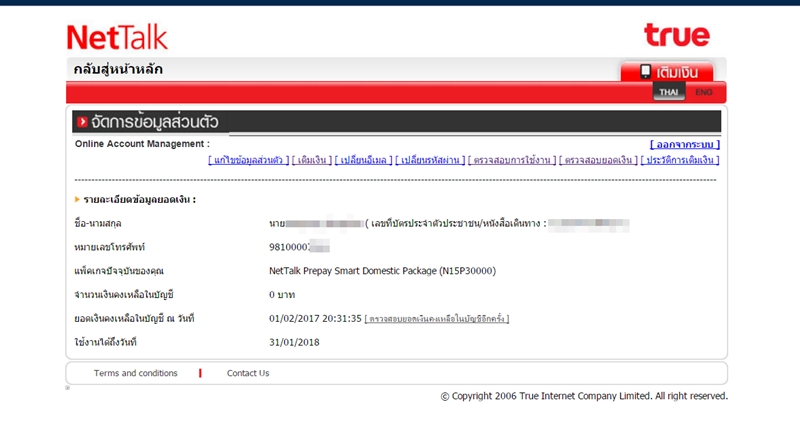Select the expiry date 31/01/2018

pyautogui.click(x=294, y=342)
